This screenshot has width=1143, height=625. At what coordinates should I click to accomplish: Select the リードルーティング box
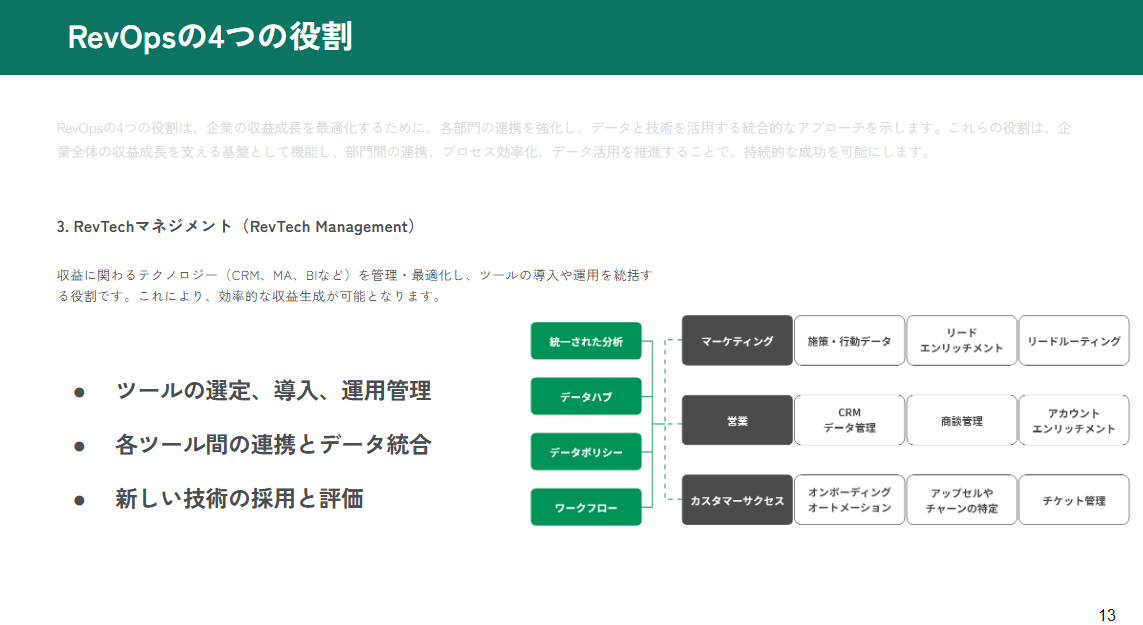point(1073,341)
